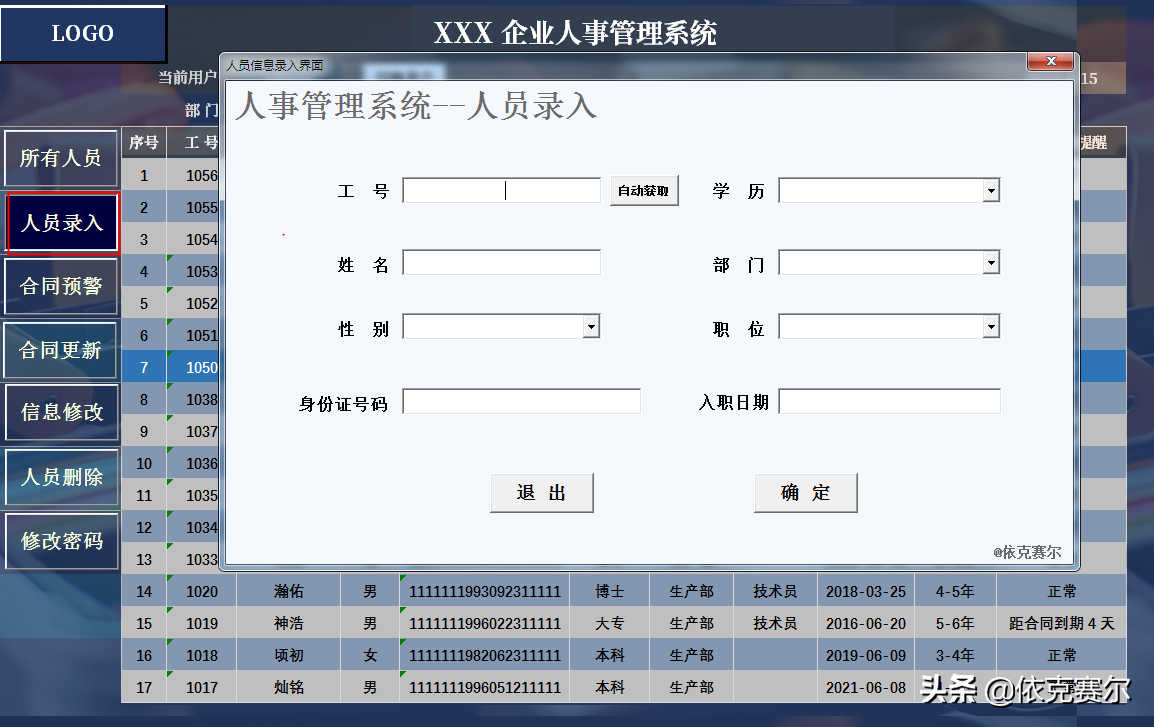The image size is (1154, 727).
Task: Click date cell 2018-03-25
Action: click(866, 592)
